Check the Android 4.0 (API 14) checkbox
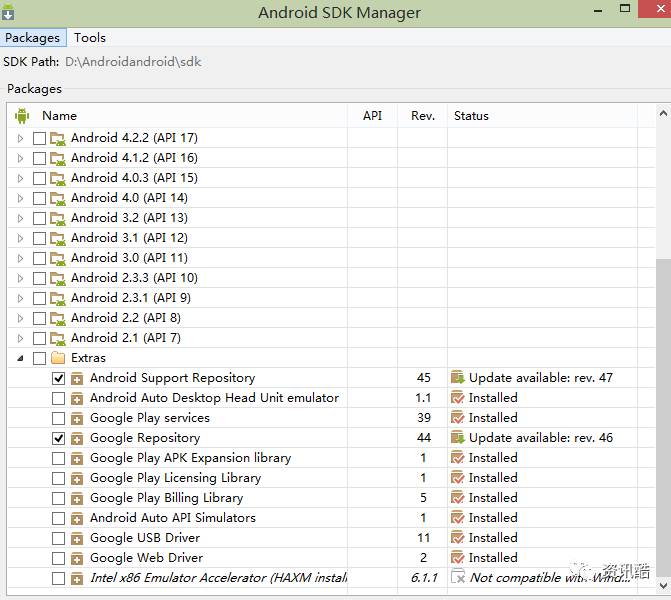The height and width of the screenshot is (600, 671). click(x=39, y=198)
